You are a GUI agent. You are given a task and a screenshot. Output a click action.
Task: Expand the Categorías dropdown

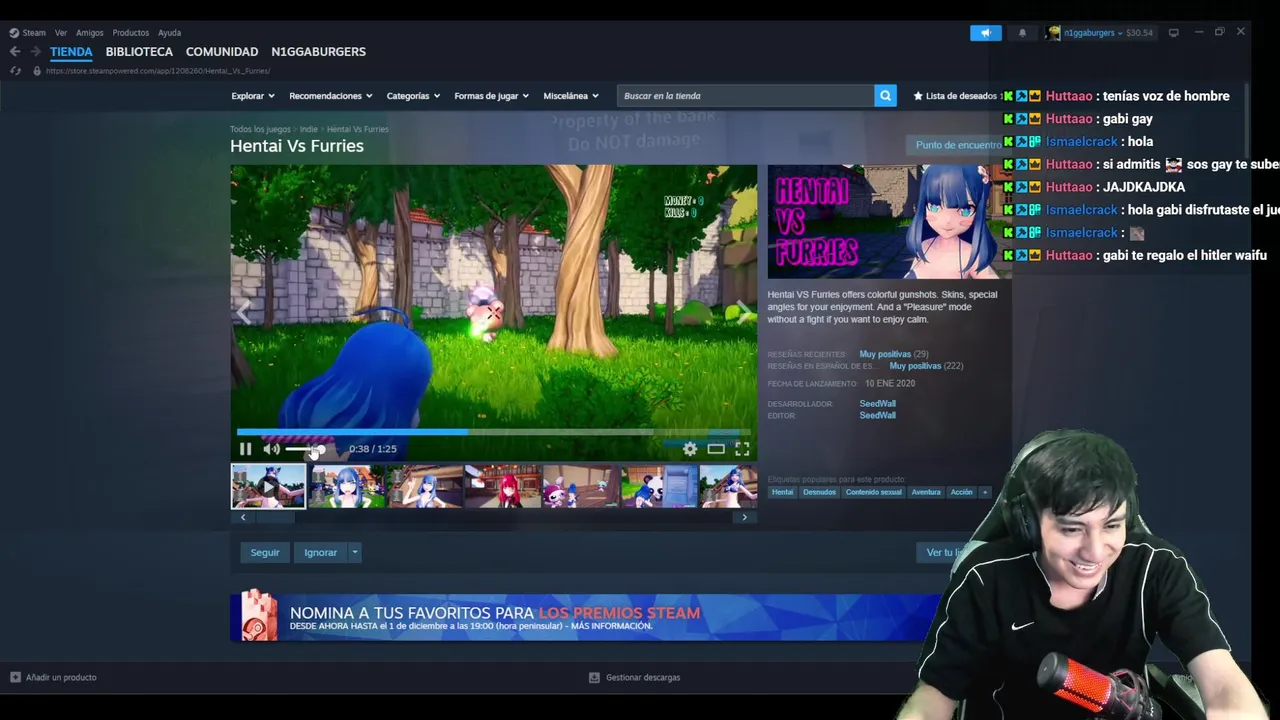click(x=413, y=96)
